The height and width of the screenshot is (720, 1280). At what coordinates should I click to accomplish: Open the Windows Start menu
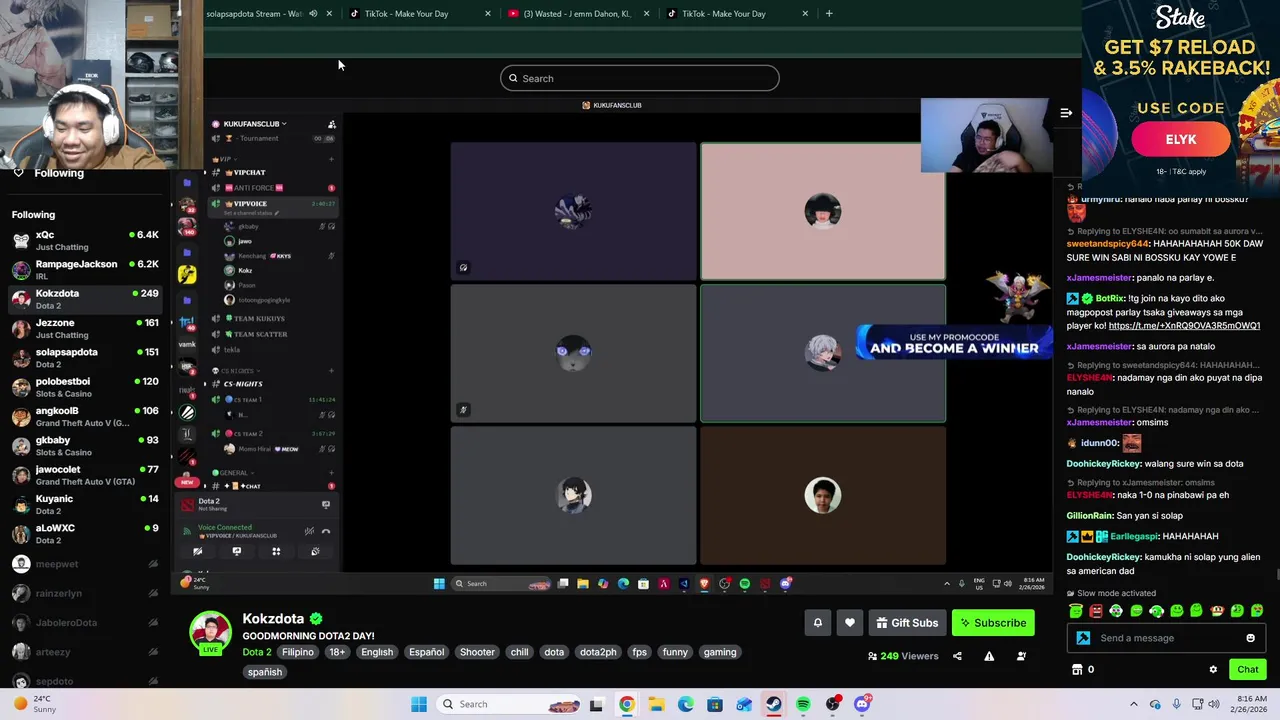(419, 704)
